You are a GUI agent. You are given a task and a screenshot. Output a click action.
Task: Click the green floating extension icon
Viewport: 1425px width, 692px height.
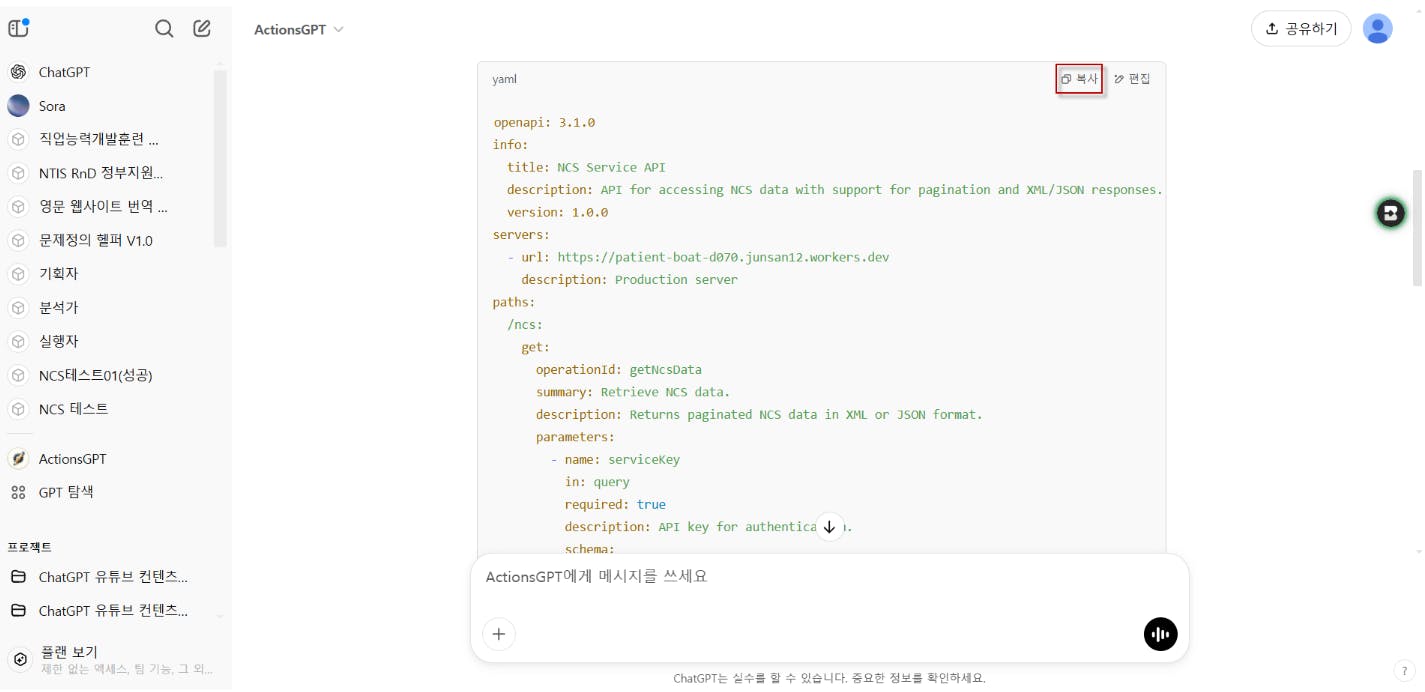coord(1389,212)
